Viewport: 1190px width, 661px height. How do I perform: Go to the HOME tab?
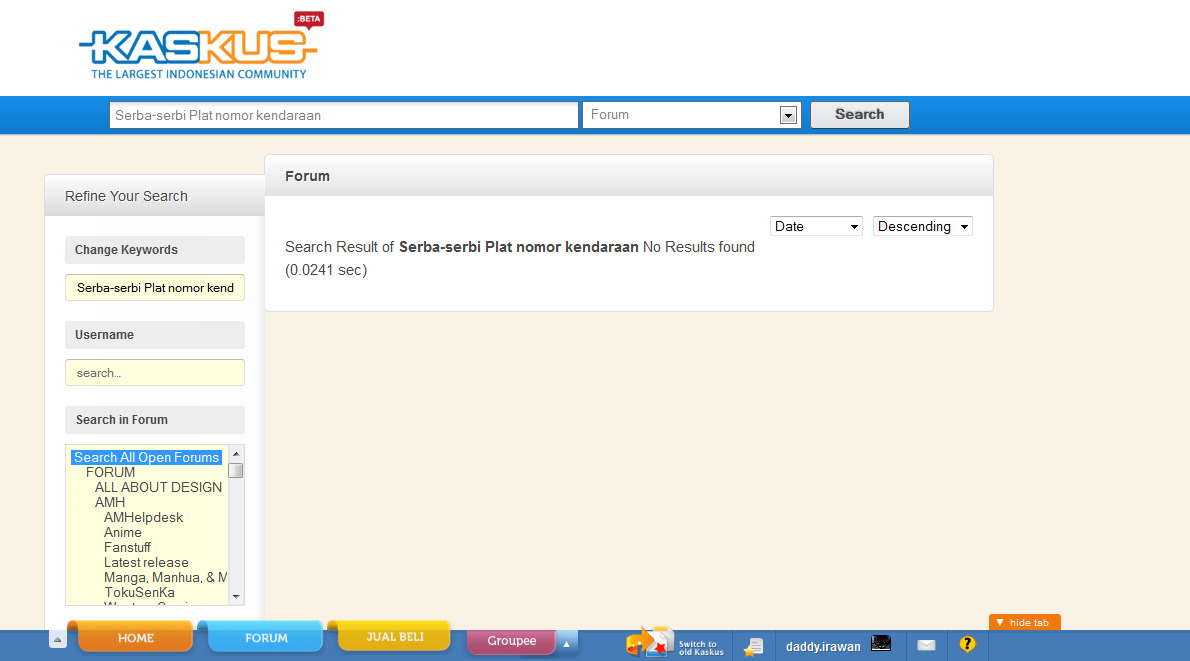[136, 637]
